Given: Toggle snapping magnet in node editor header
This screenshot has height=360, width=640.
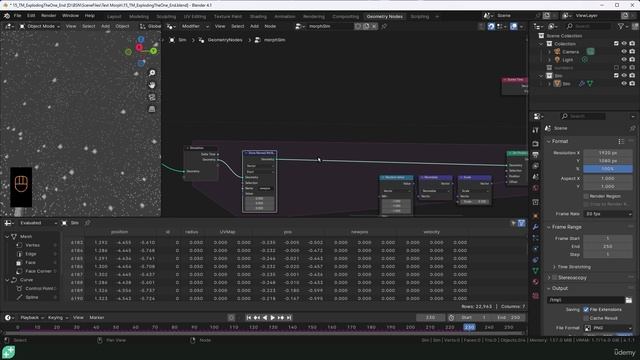Looking at the screenshot, I should pyautogui.click(x=491, y=26).
